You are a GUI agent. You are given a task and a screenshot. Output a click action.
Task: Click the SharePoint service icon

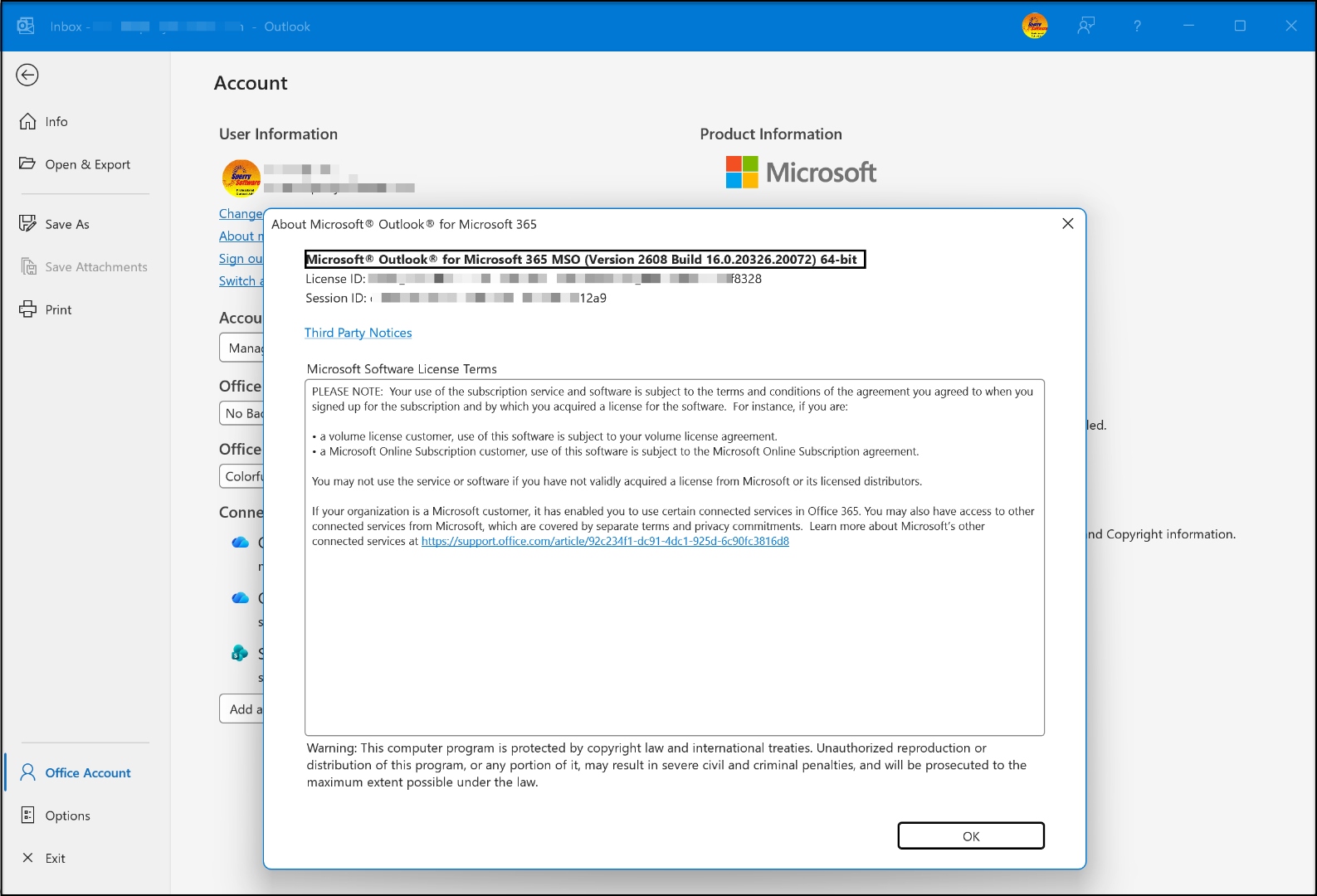[x=240, y=653]
